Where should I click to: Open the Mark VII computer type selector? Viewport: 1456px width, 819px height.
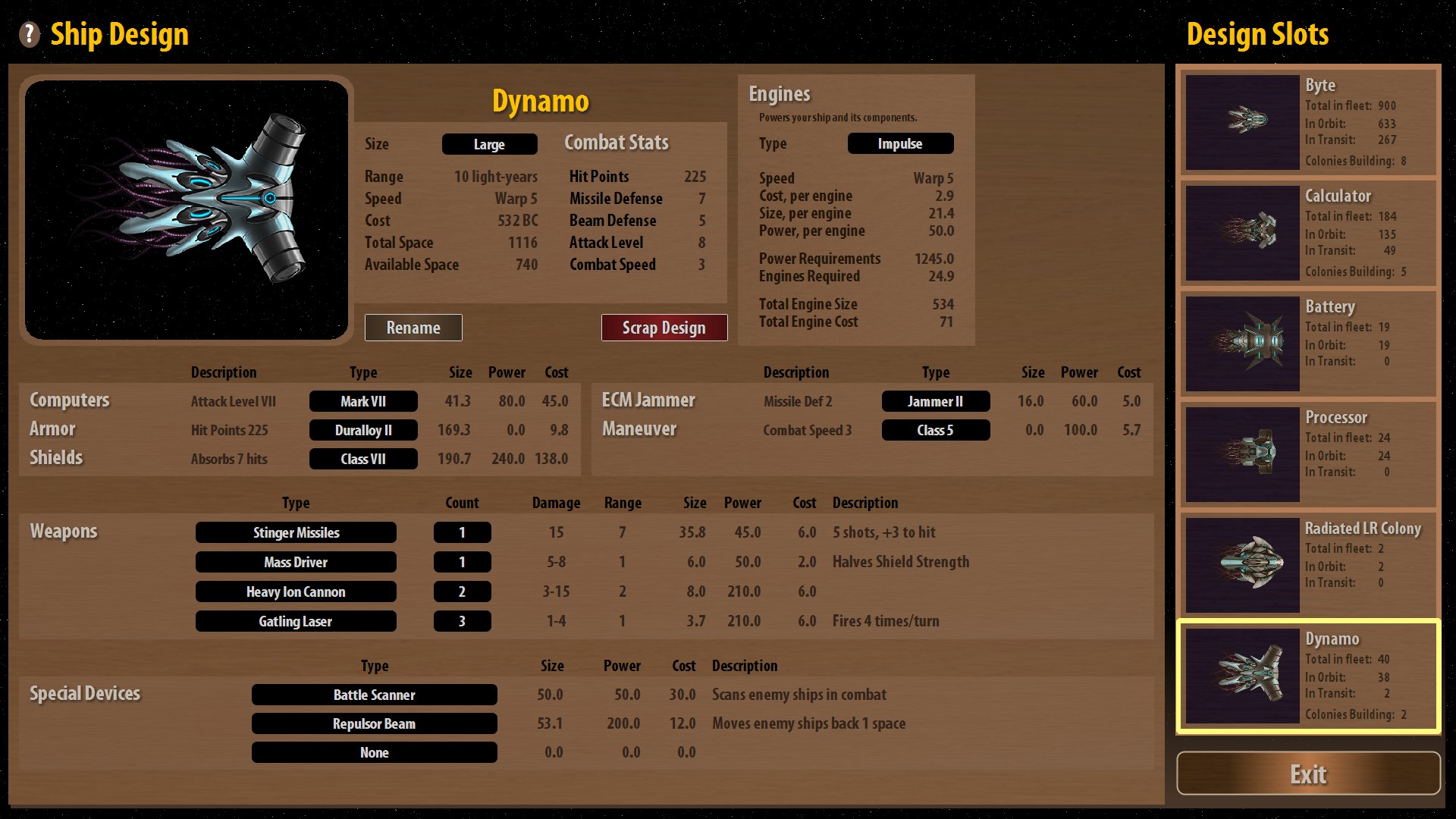pyautogui.click(x=363, y=401)
